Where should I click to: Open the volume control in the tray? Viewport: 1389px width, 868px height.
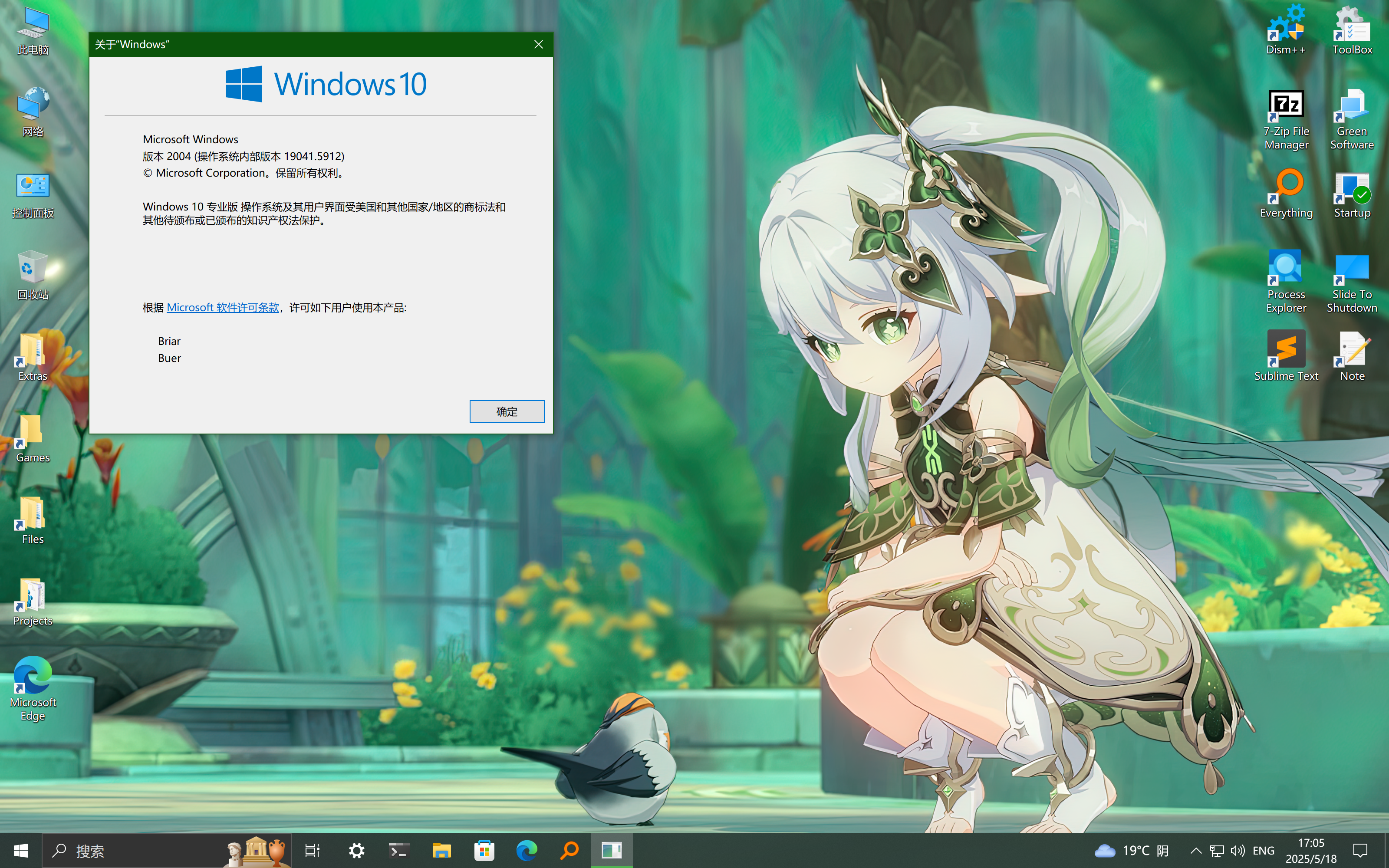pos(1238,850)
